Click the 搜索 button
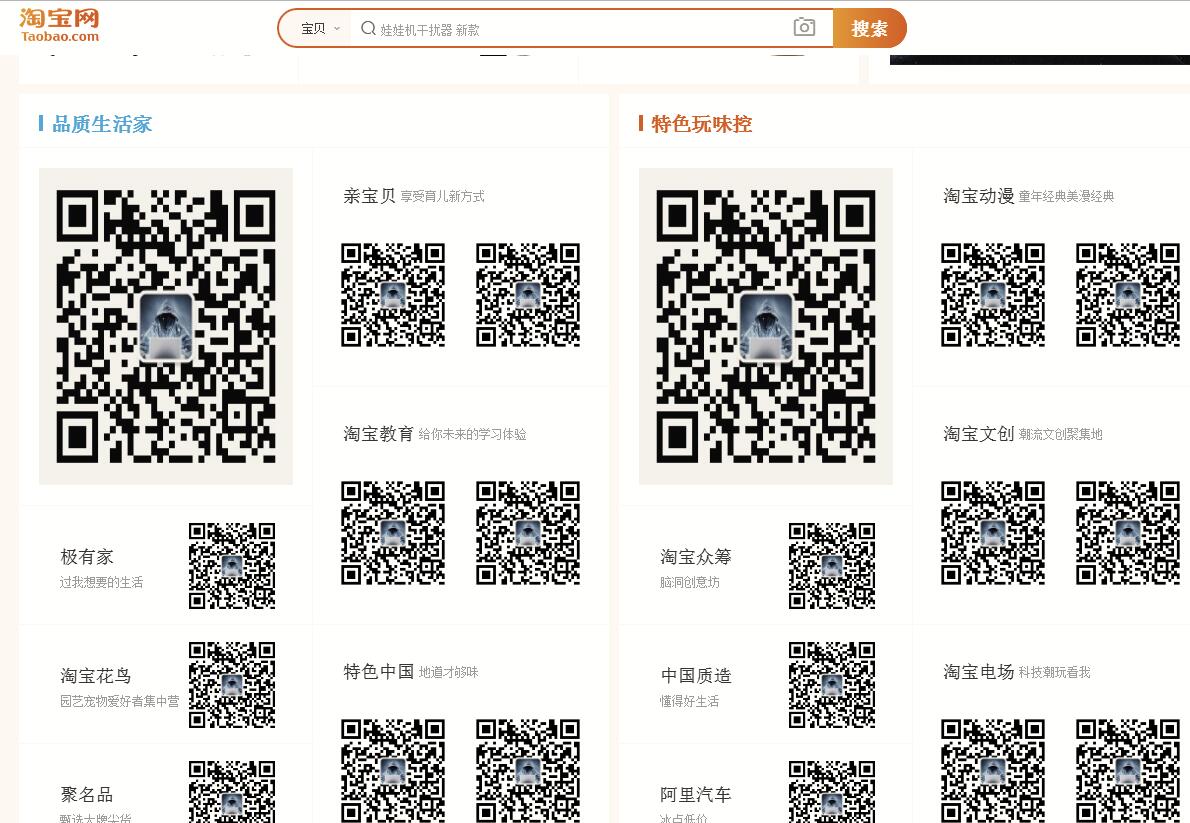This screenshot has height=823, width=1190. coord(869,28)
